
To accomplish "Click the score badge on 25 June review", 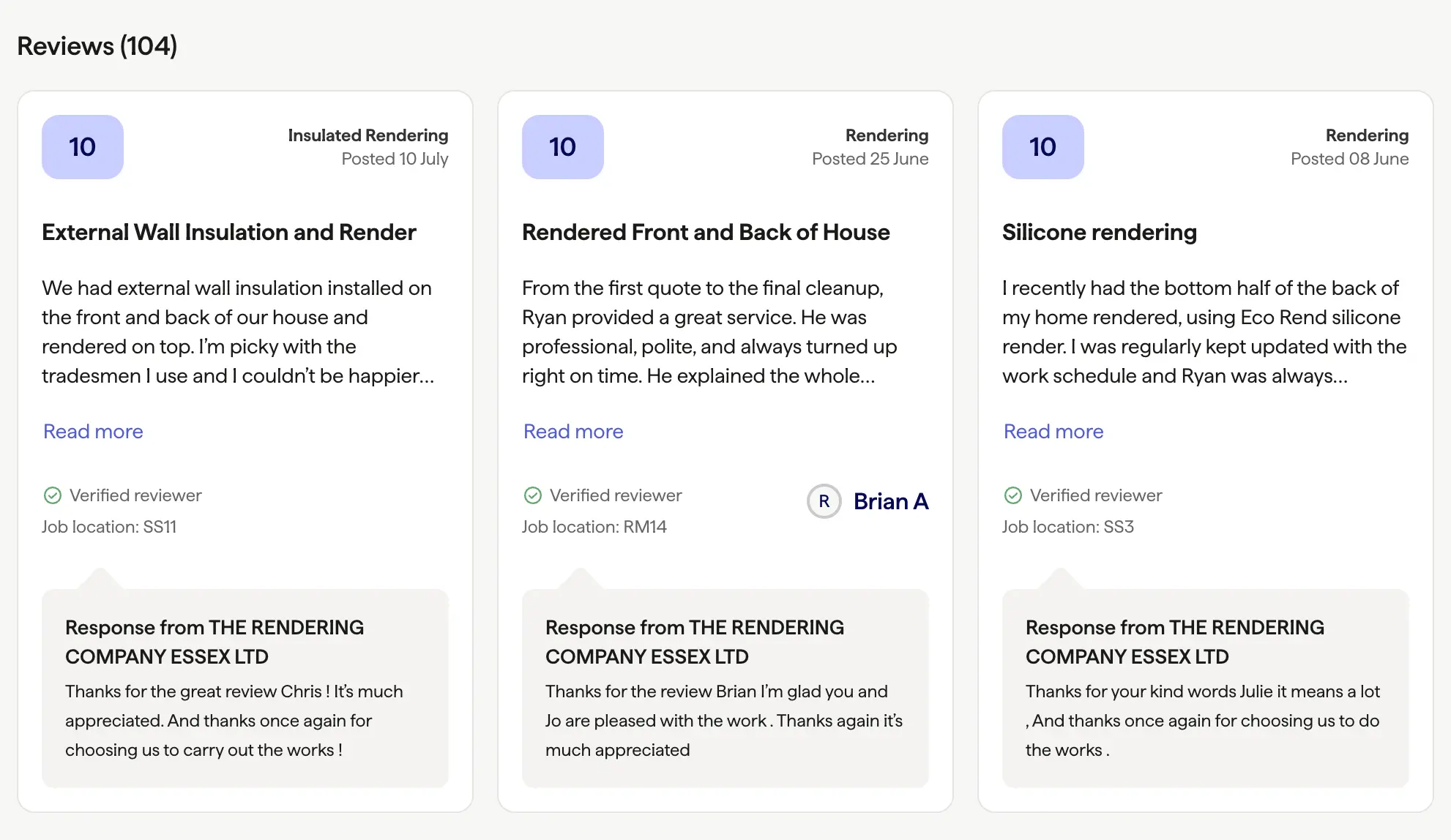I will [563, 147].
